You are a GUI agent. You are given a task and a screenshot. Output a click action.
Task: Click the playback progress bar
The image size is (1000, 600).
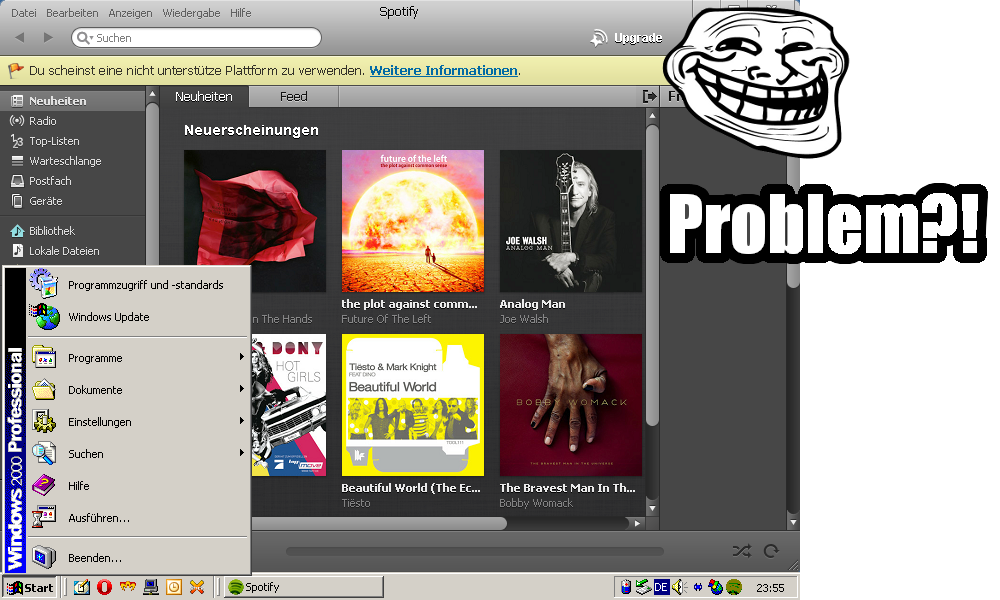click(x=474, y=551)
